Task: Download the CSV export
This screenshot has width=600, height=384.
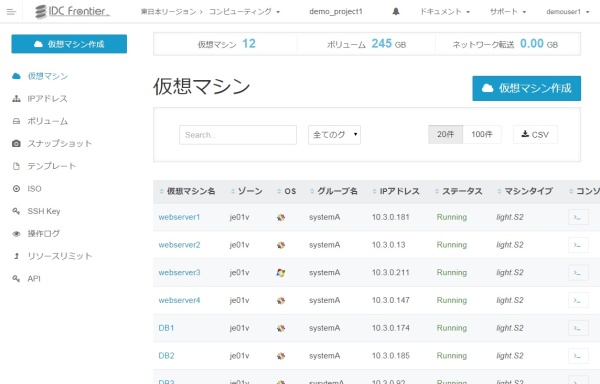Action: (535, 135)
